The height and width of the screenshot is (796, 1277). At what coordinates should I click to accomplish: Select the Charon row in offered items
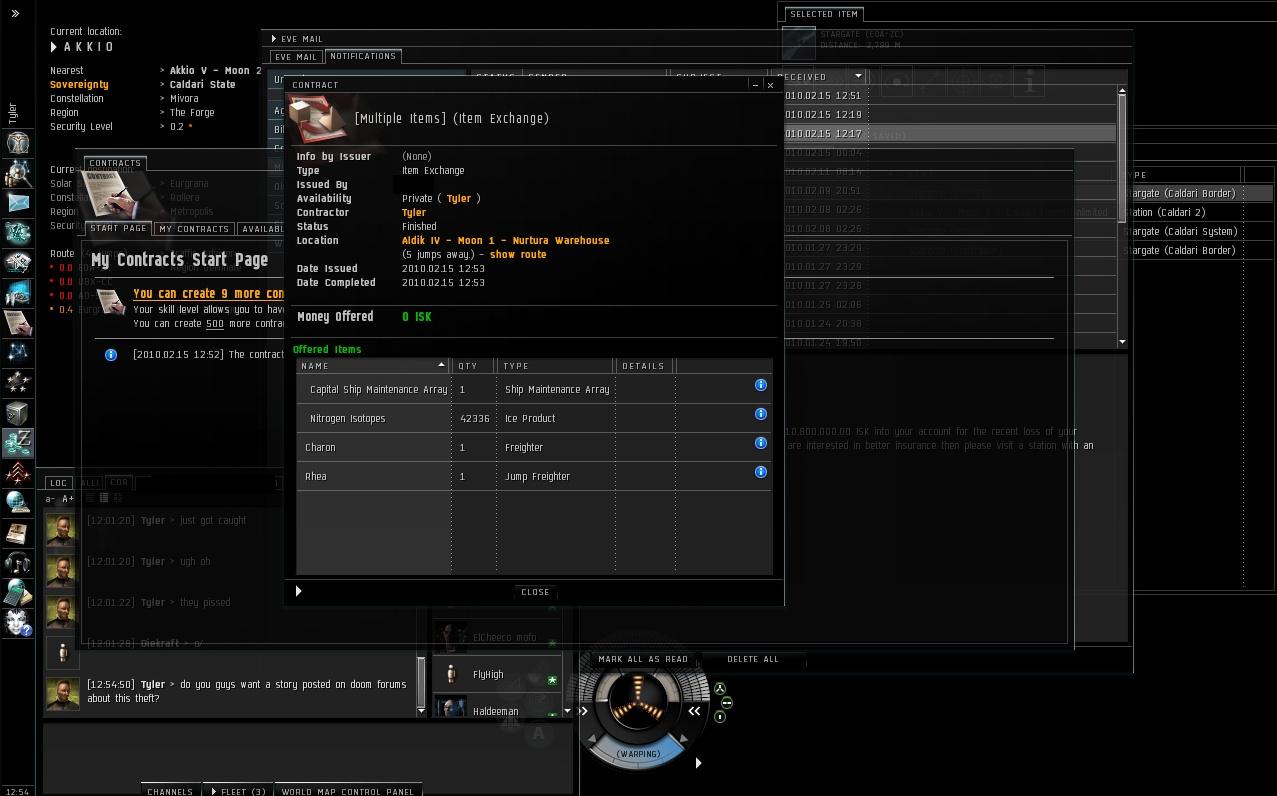point(534,447)
